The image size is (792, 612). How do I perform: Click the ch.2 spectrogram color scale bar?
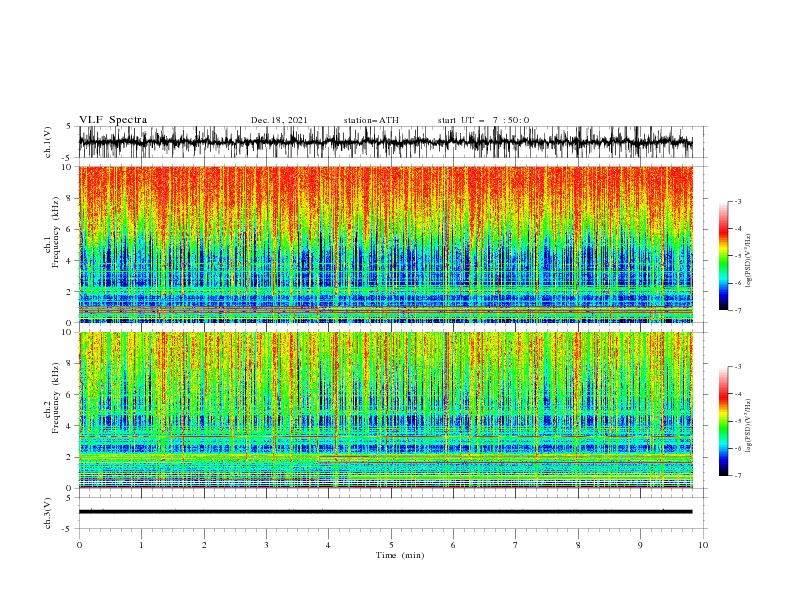tap(723, 421)
